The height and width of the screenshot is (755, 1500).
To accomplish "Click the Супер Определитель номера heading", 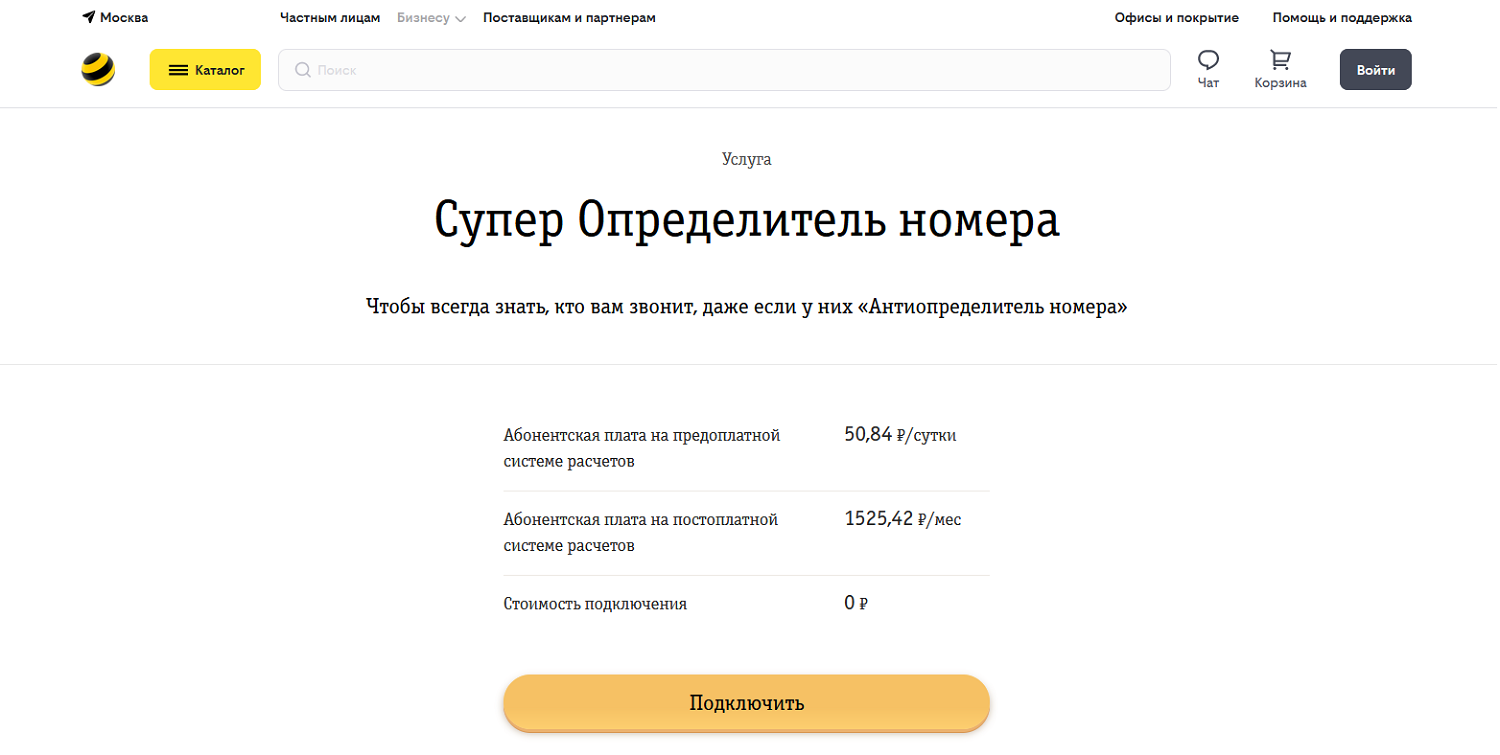I will (x=747, y=221).
